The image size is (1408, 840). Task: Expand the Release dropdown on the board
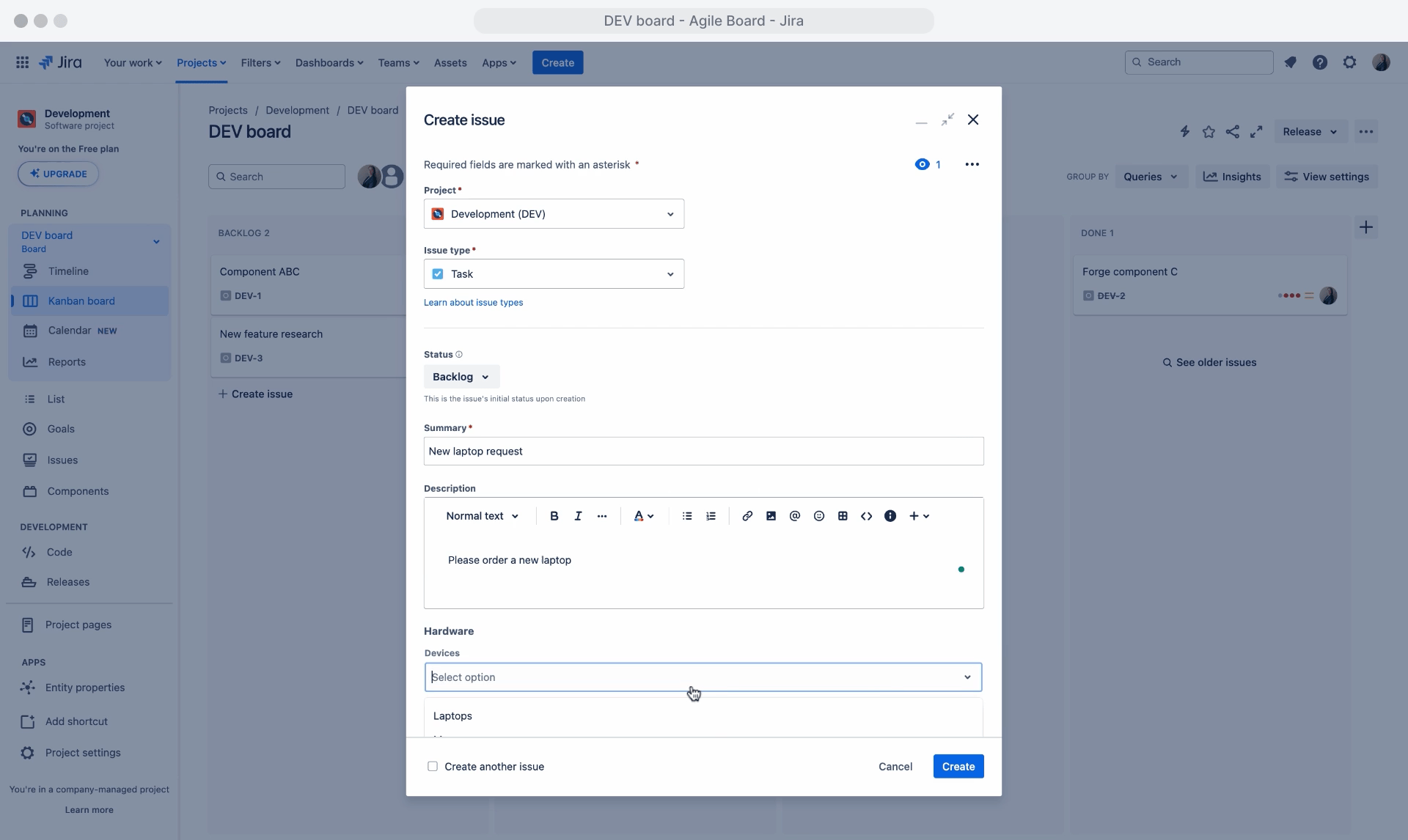pyautogui.click(x=1308, y=131)
